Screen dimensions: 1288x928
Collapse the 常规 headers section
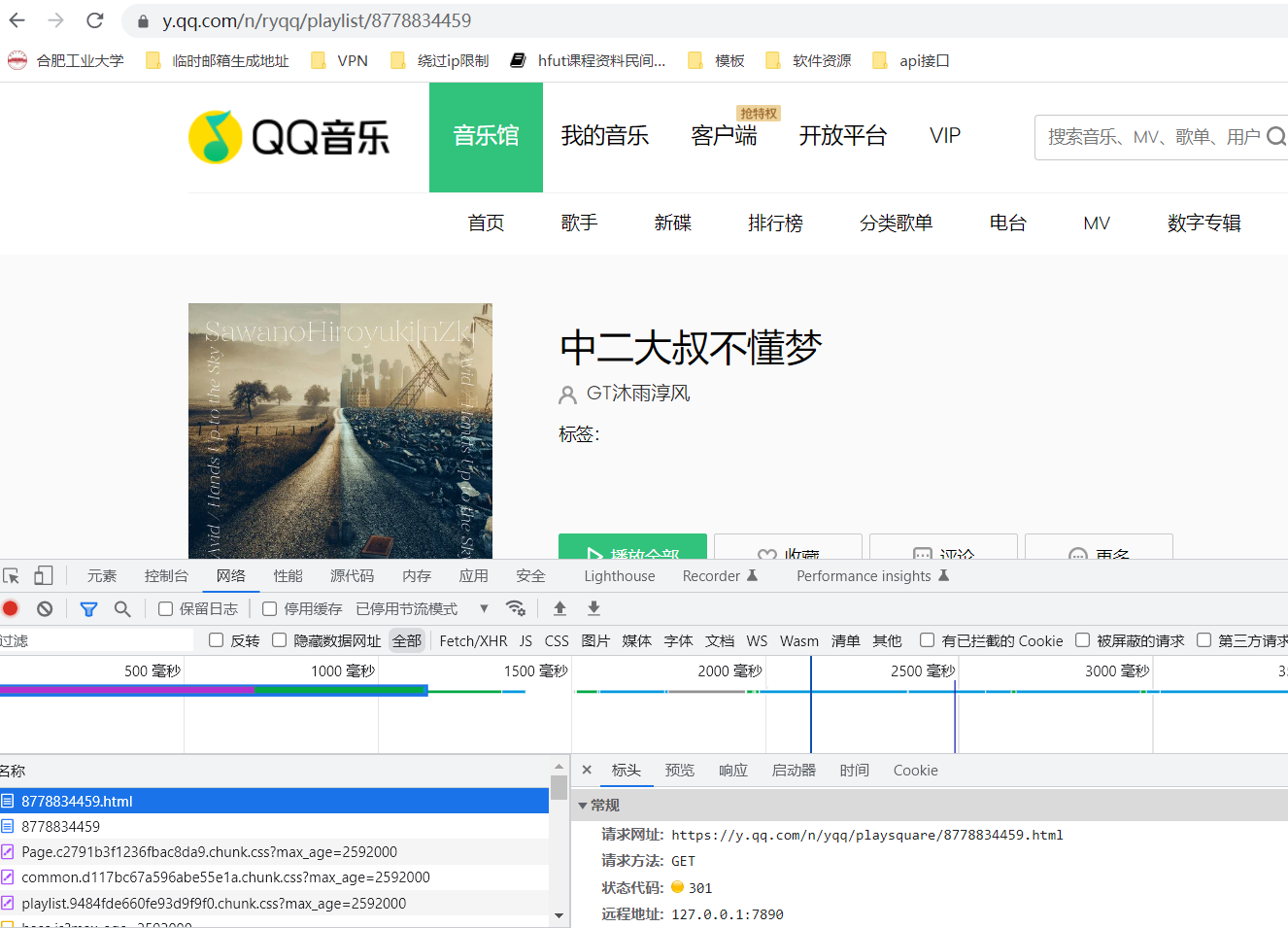(x=583, y=806)
